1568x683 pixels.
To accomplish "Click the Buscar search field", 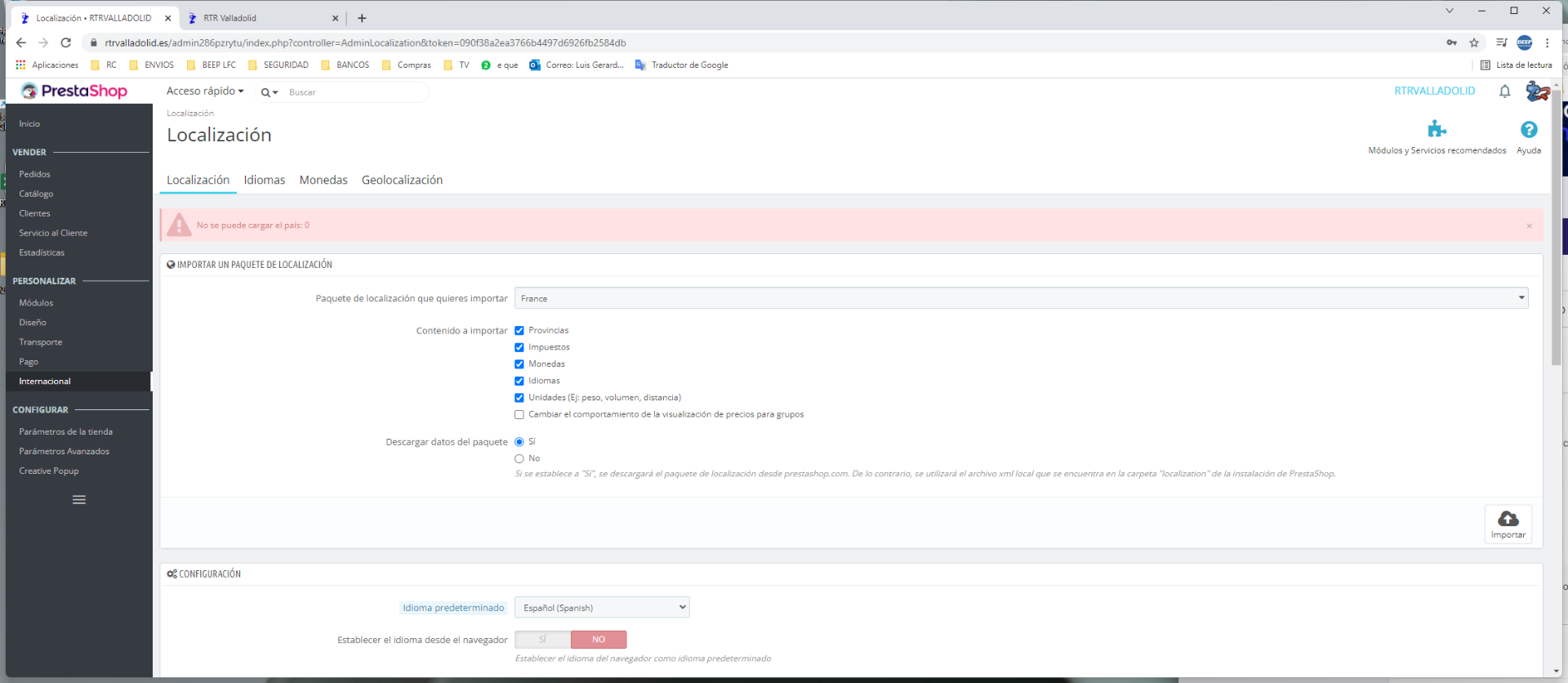I will click(x=355, y=92).
